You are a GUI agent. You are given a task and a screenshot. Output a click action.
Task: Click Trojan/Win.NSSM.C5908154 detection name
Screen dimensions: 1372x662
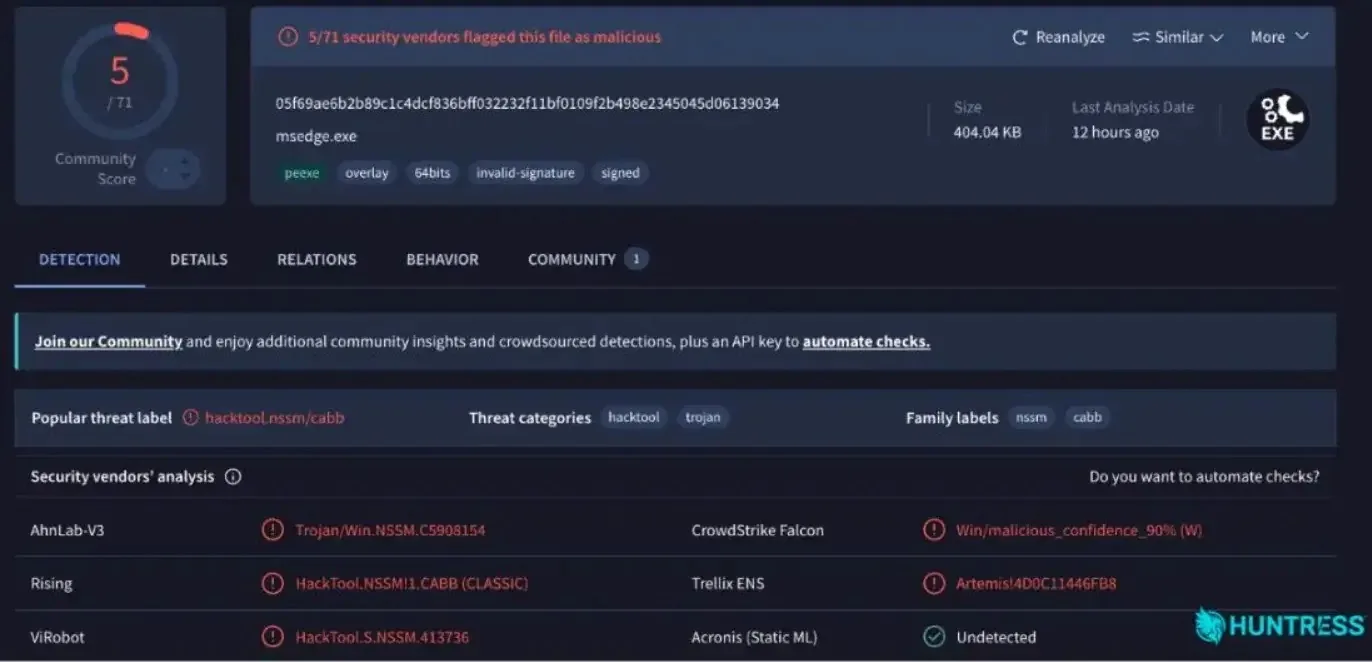pyautogui.click(x=390, y=530)
